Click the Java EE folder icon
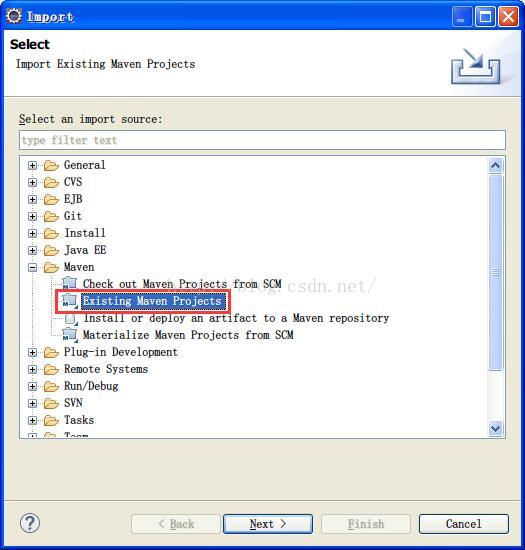 pos(51,250)
